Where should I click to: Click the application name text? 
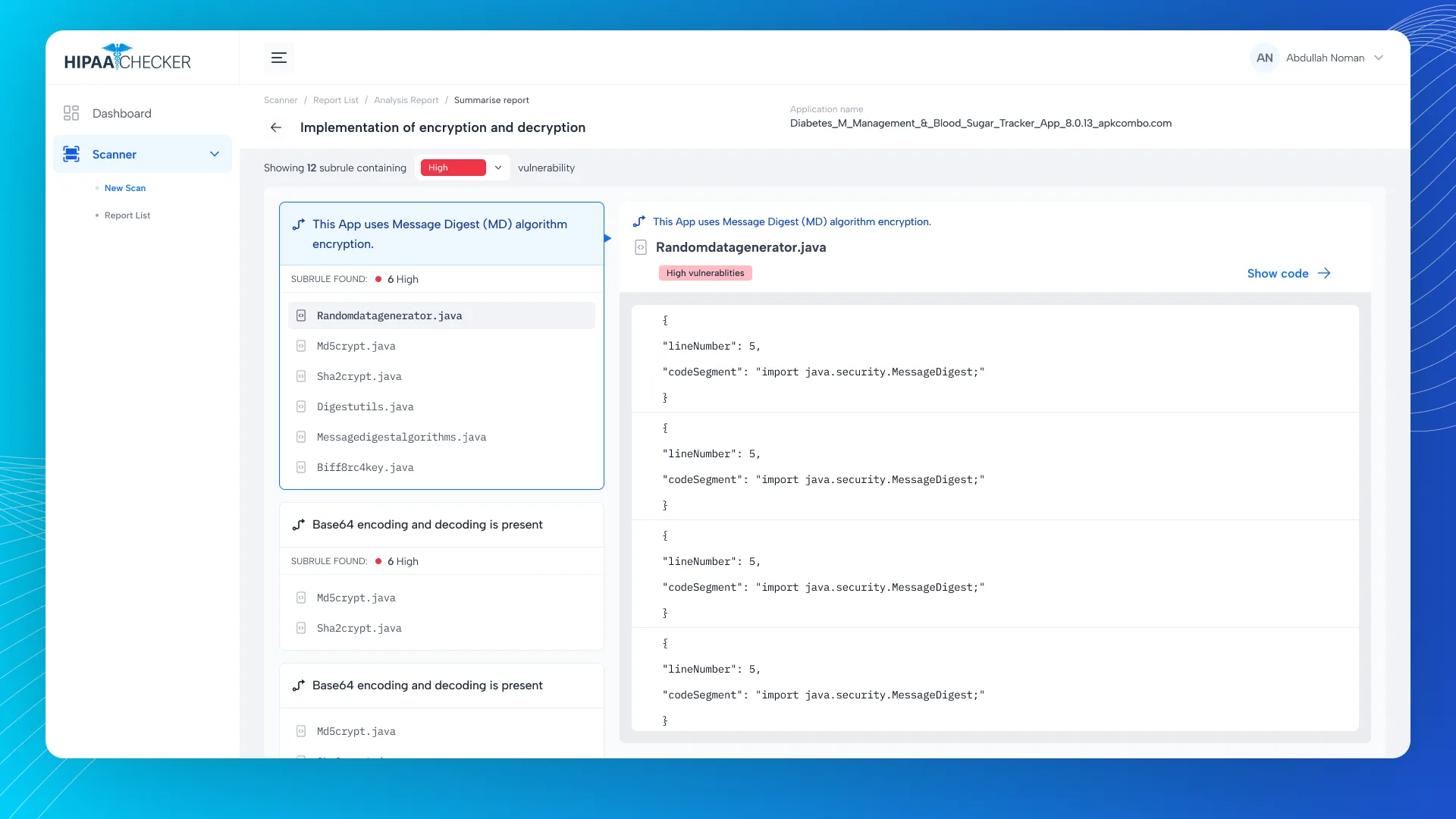click(x=981, y=123)
